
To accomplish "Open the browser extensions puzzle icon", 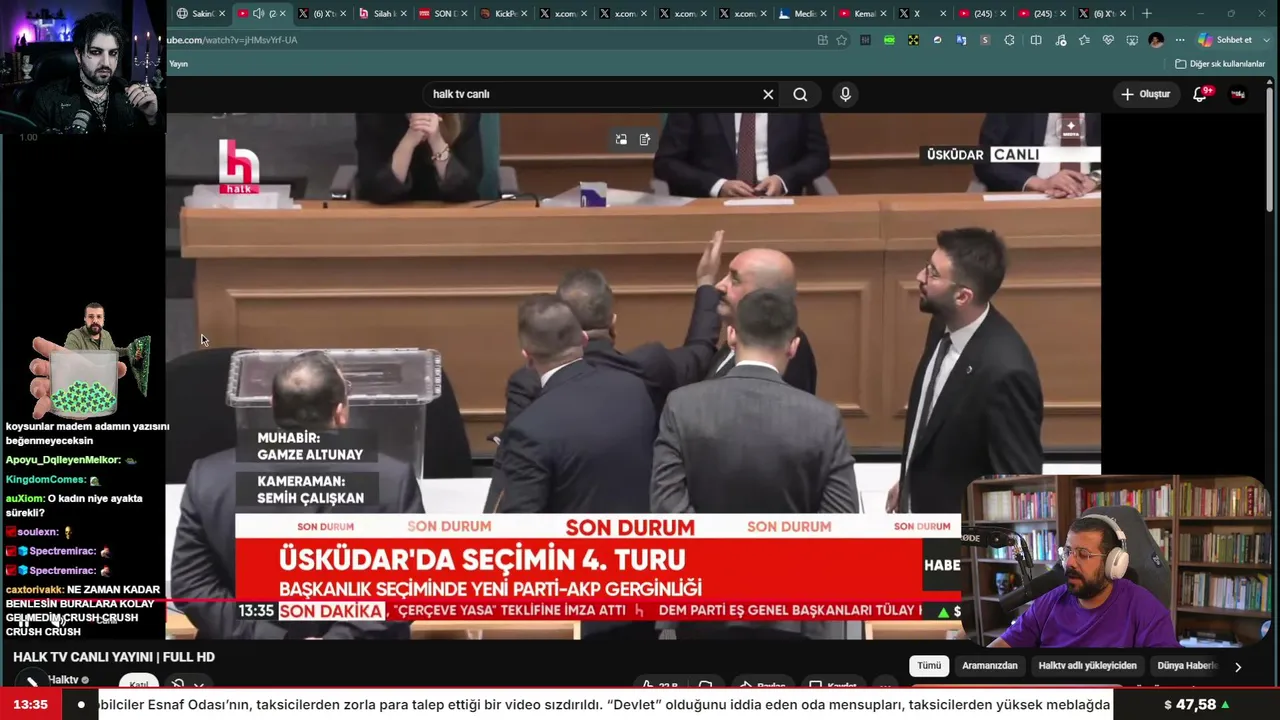I will coord(1009,40).
